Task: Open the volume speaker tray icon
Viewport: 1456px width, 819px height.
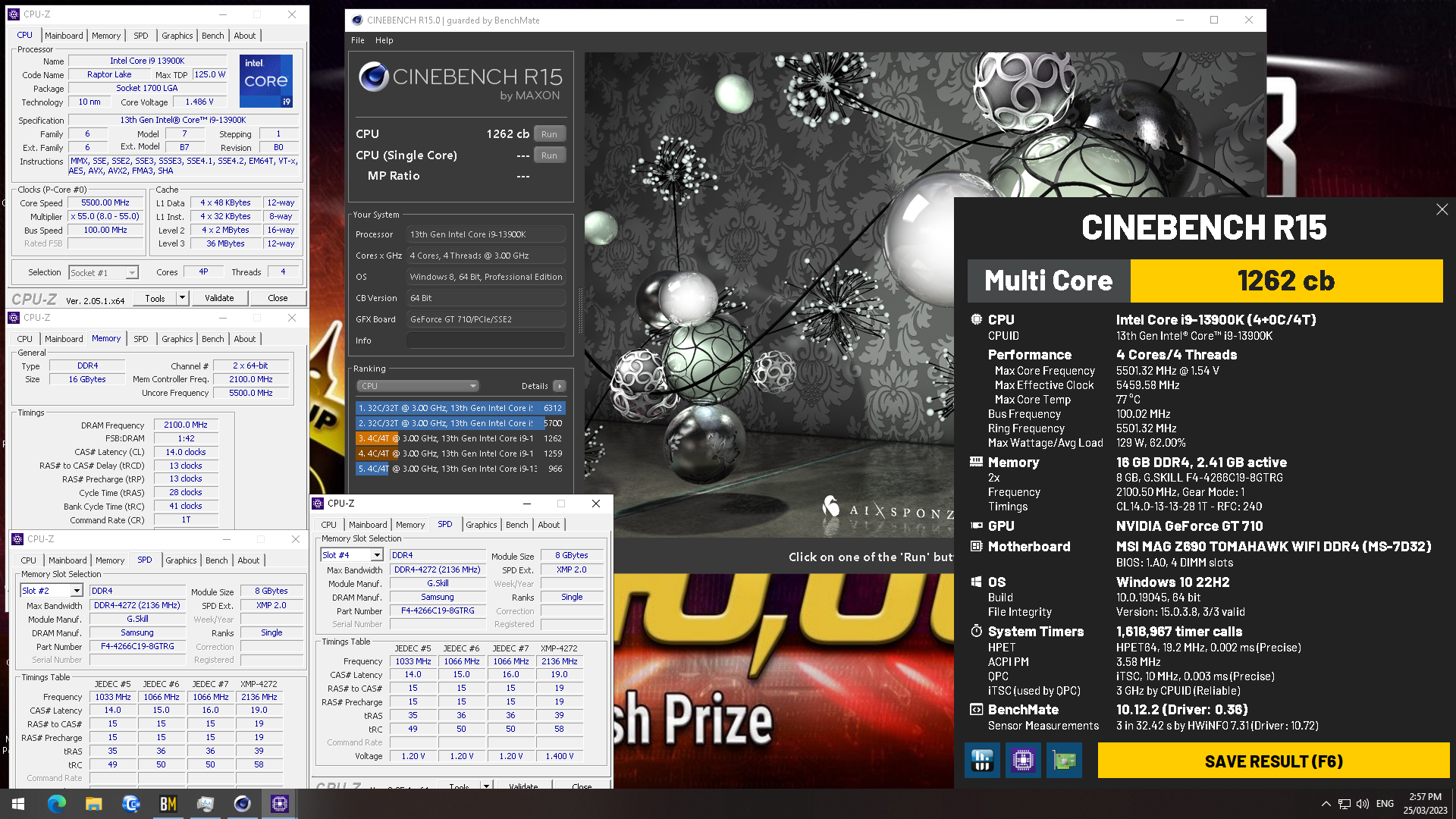Action: (1363, 804)
